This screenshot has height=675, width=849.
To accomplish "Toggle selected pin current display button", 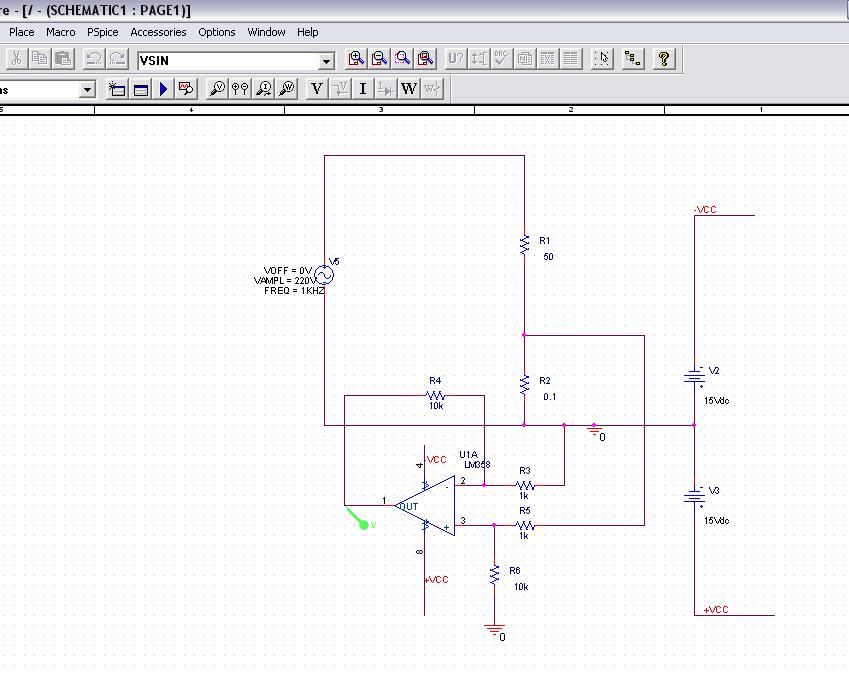I will 386,89.
